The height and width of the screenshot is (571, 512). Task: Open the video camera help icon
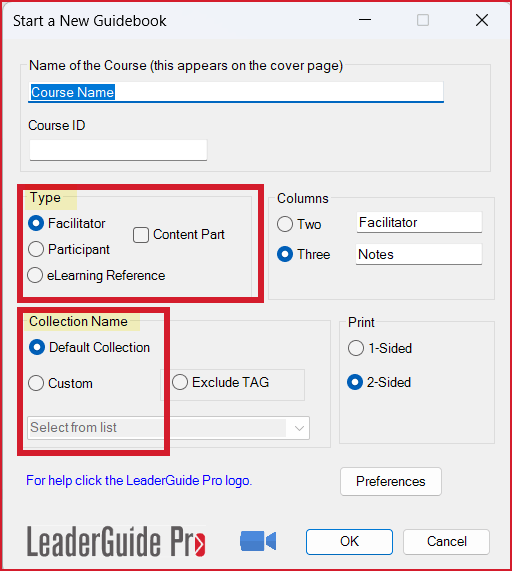(258, 541)
